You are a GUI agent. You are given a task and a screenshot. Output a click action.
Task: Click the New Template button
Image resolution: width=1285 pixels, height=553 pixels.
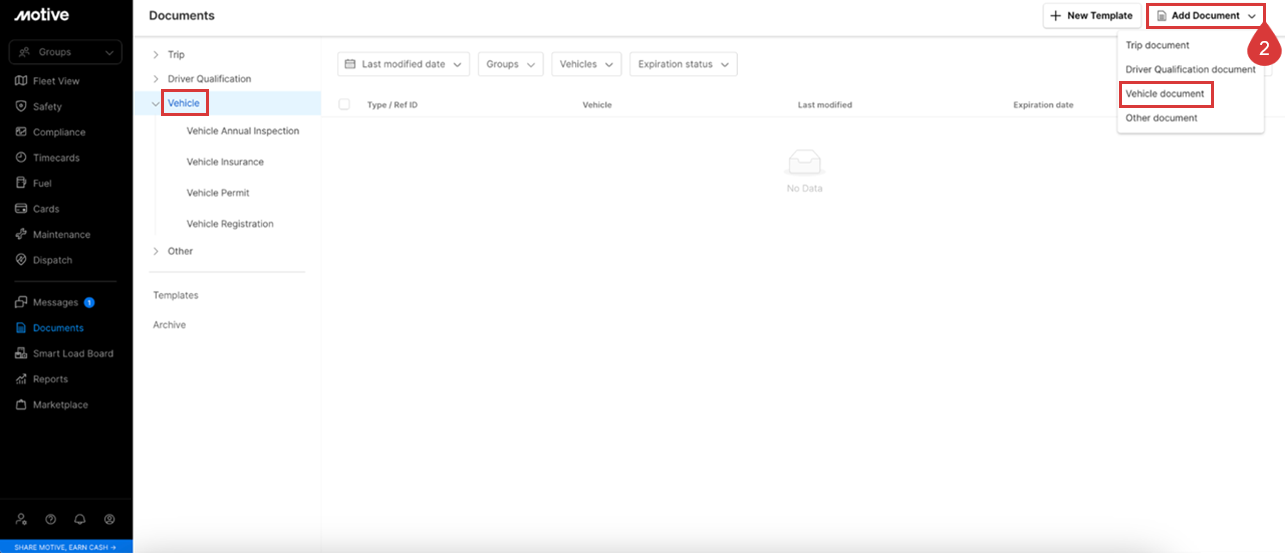[1092, 16]
